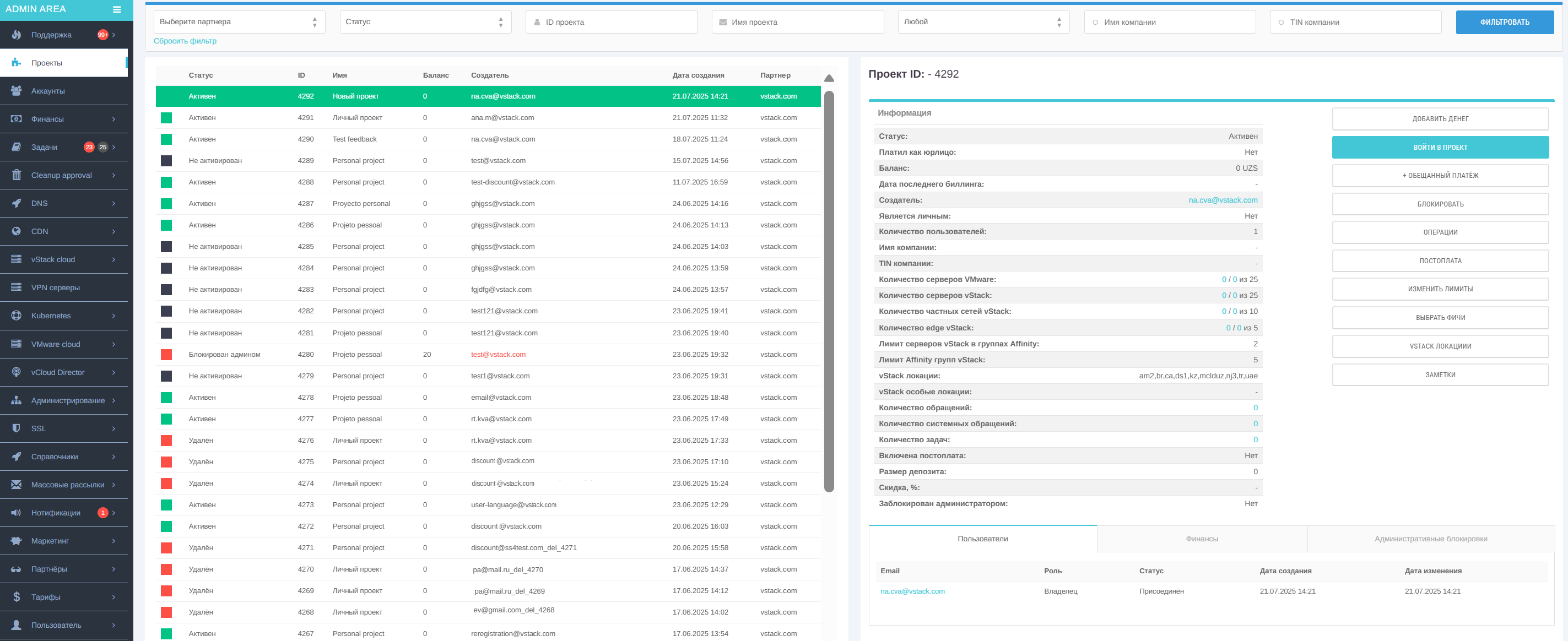Click the ЗАМЕТКИ button

tap(1440, 374)
